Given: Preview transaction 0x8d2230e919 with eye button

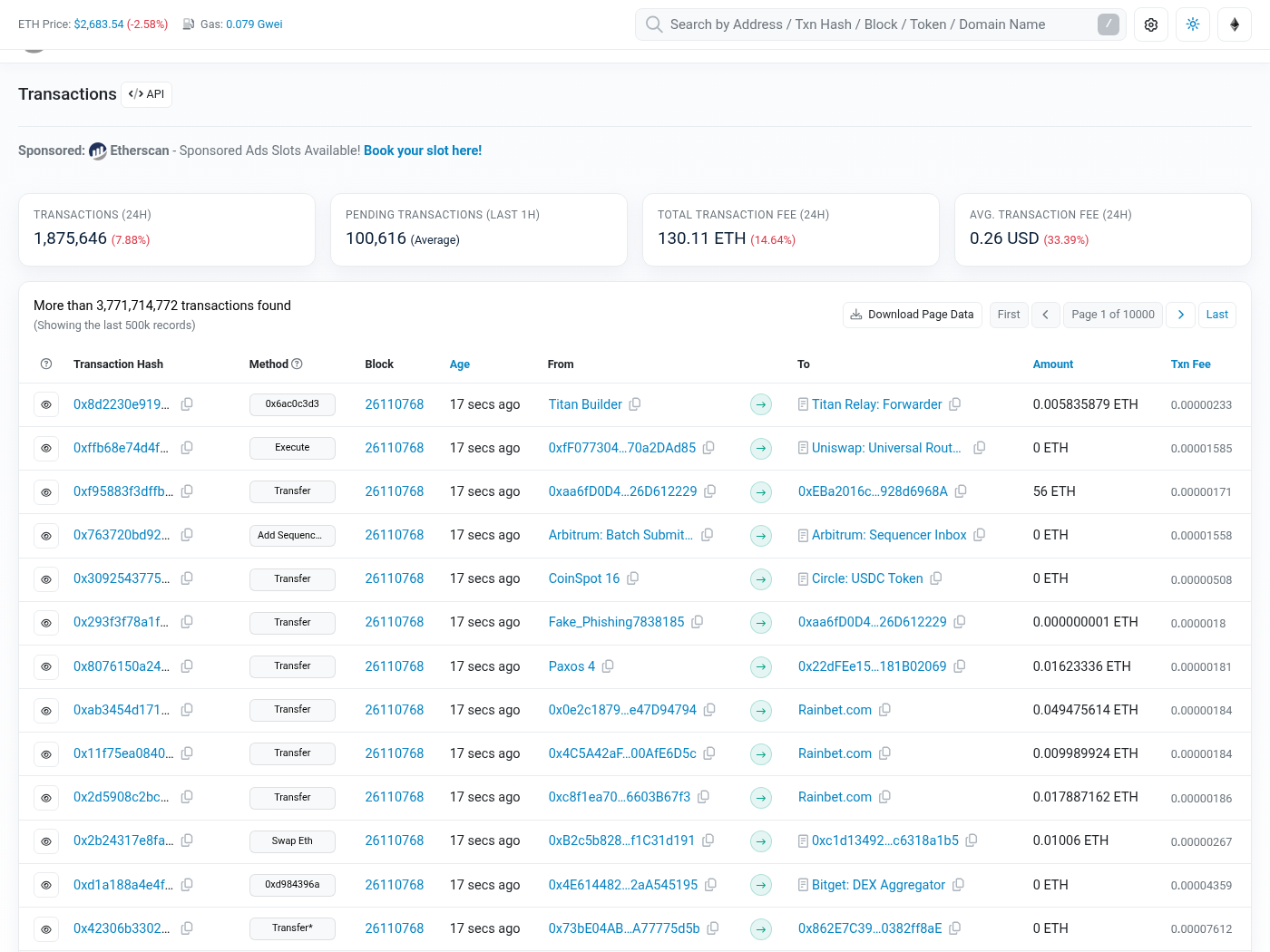Looking at the screenshot, I should point(46,405).
